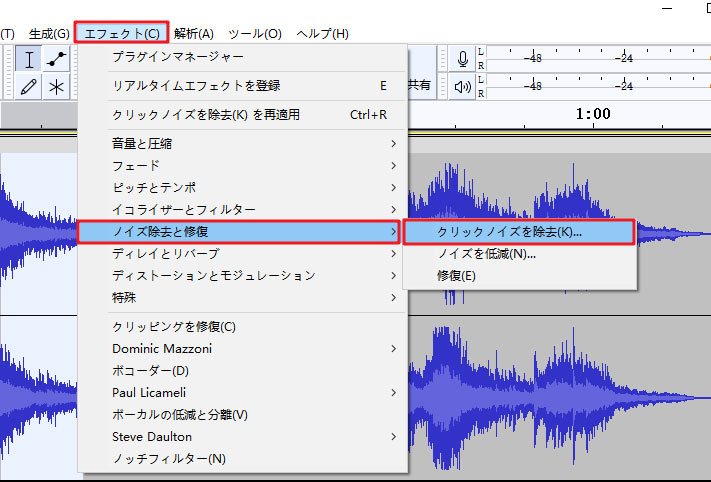Select the pencil Draw tool
Image resolution: width=711 pixels, height=482 pixels.
coord(28,86)
